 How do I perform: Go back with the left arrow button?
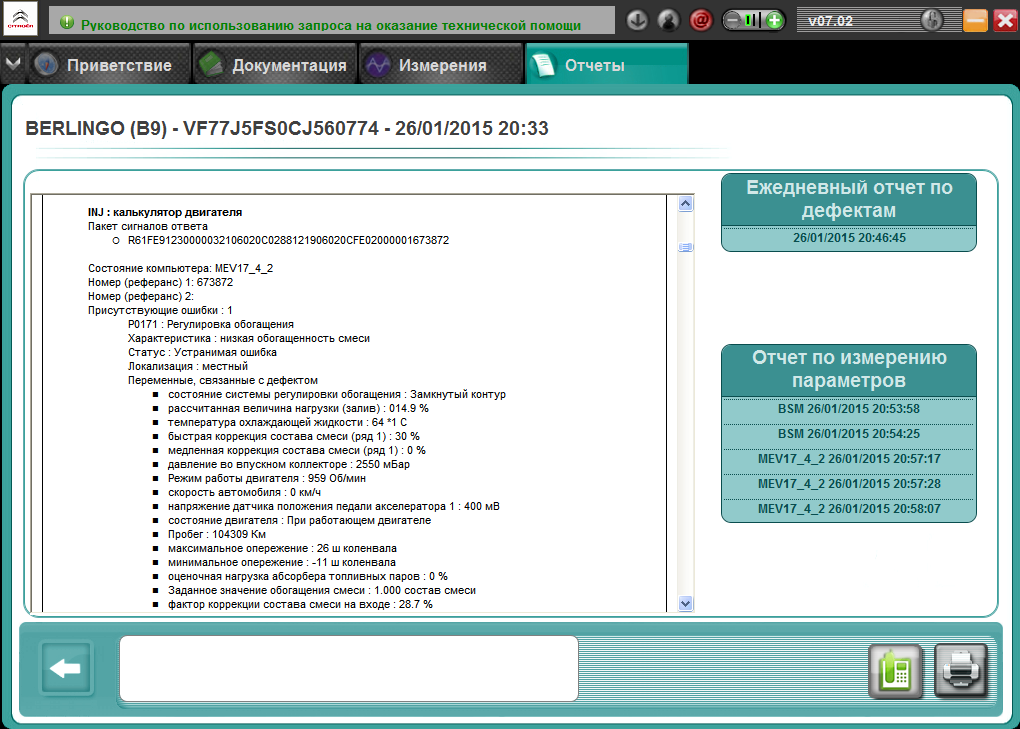[66, 668]
